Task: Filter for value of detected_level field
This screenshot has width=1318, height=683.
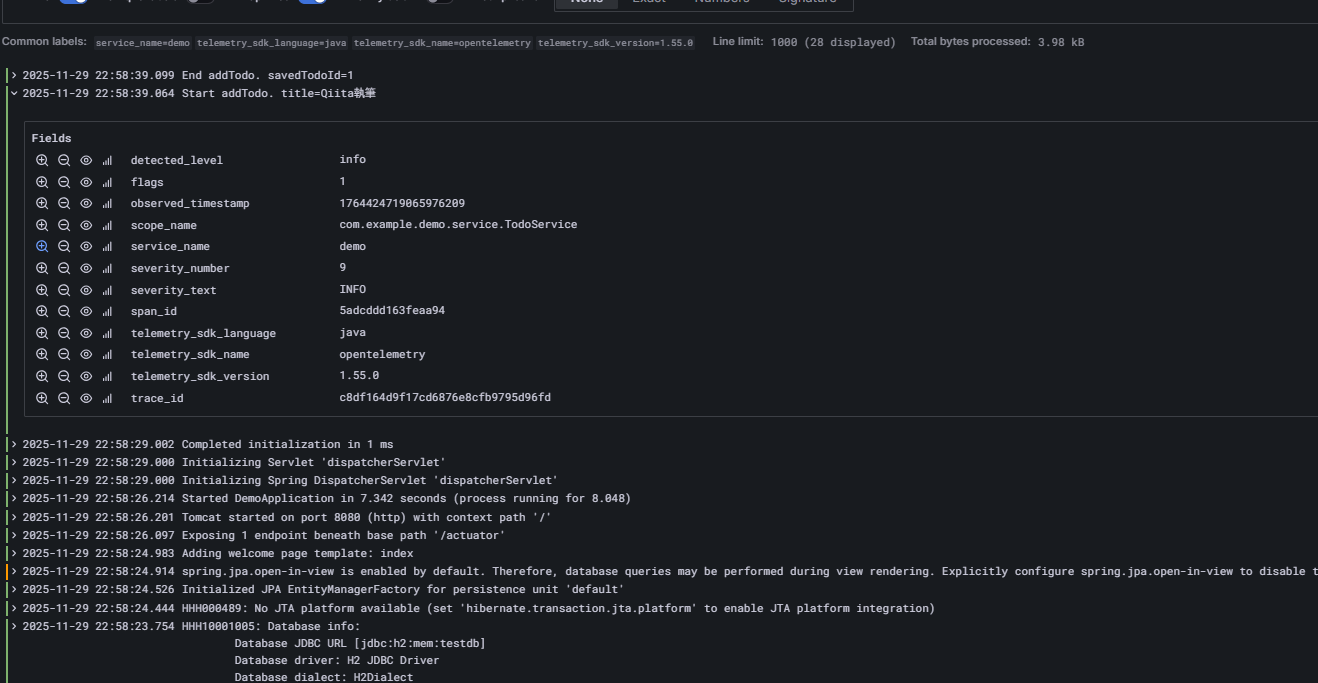Action: tap(42, 160)
